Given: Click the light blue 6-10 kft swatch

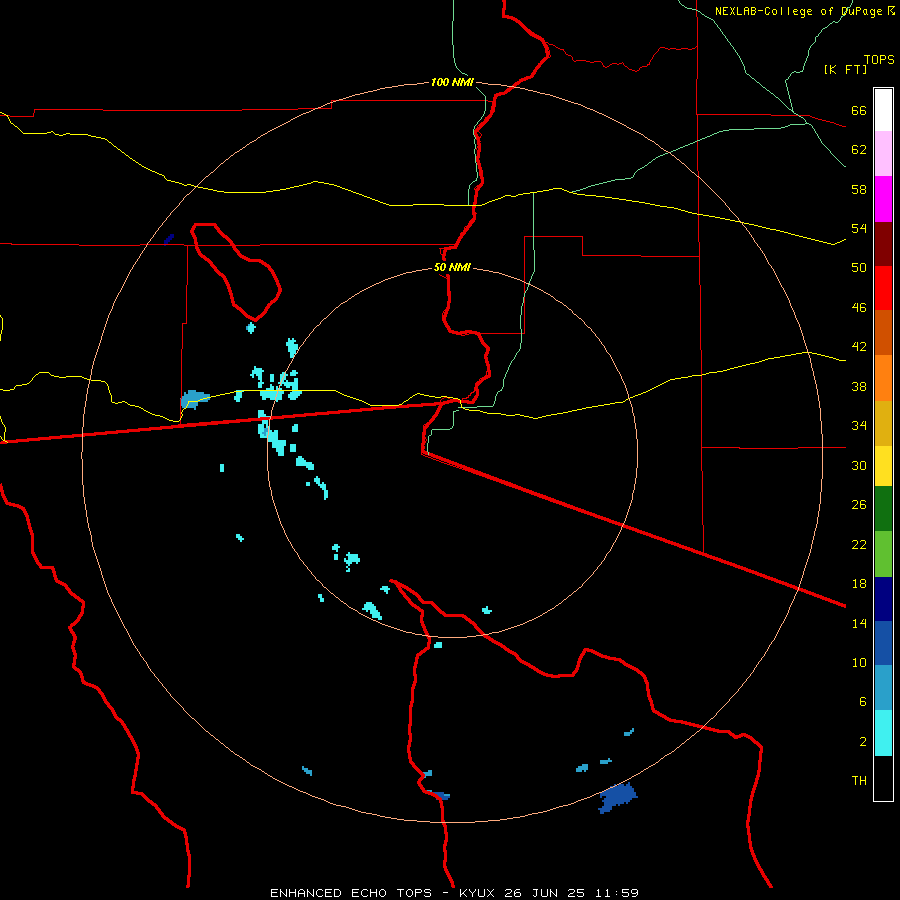Looking at the screenshot, I should click(883, 688).
